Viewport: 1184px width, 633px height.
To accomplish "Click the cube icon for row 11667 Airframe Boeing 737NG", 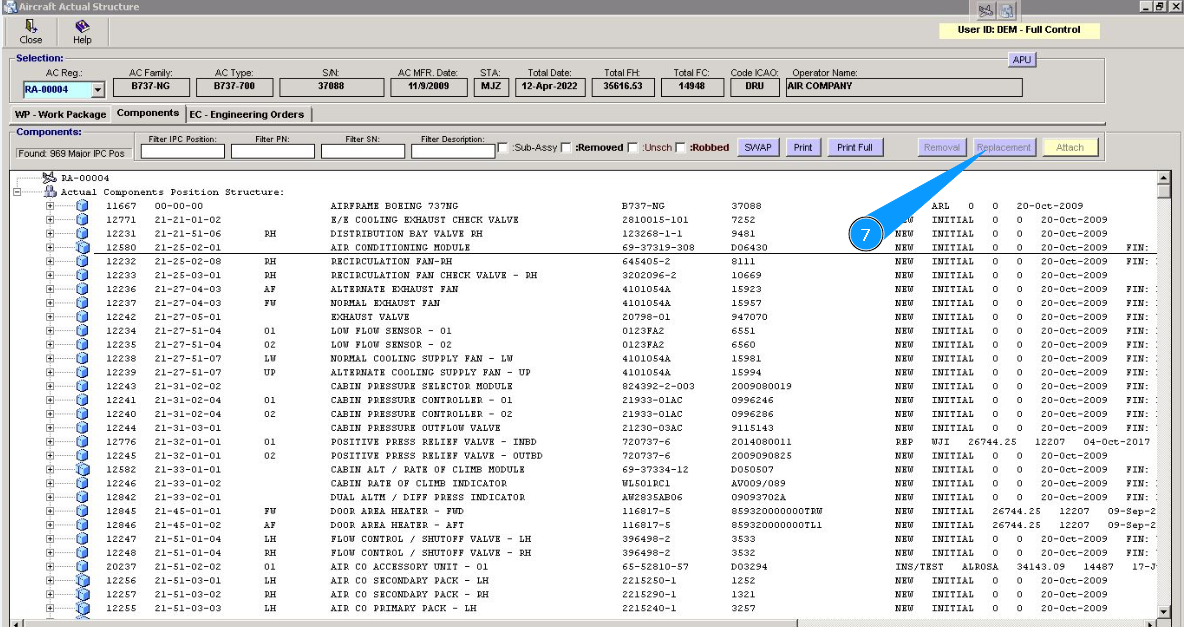I will (x=82, y=206).
